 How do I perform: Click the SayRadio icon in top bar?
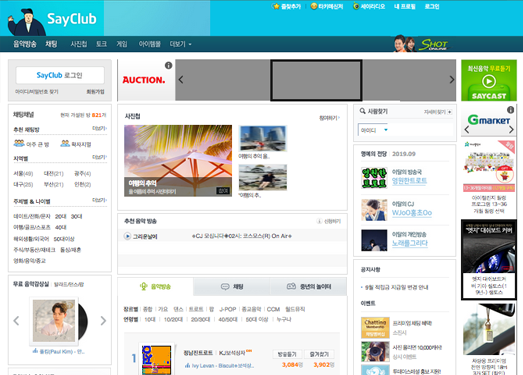356,6
